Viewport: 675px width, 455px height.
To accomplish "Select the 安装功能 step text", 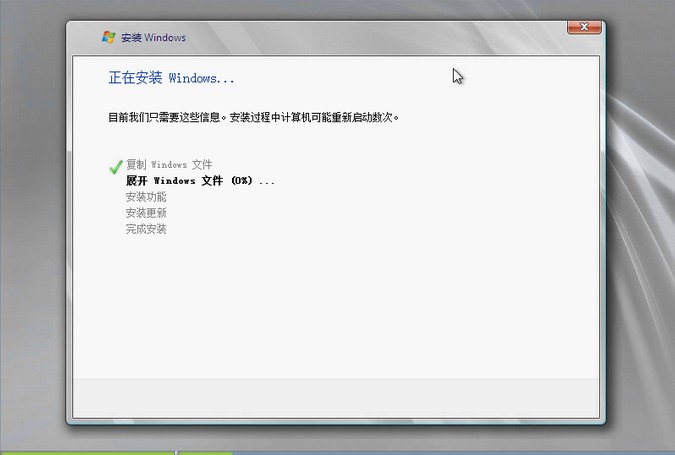I will 146,197.
